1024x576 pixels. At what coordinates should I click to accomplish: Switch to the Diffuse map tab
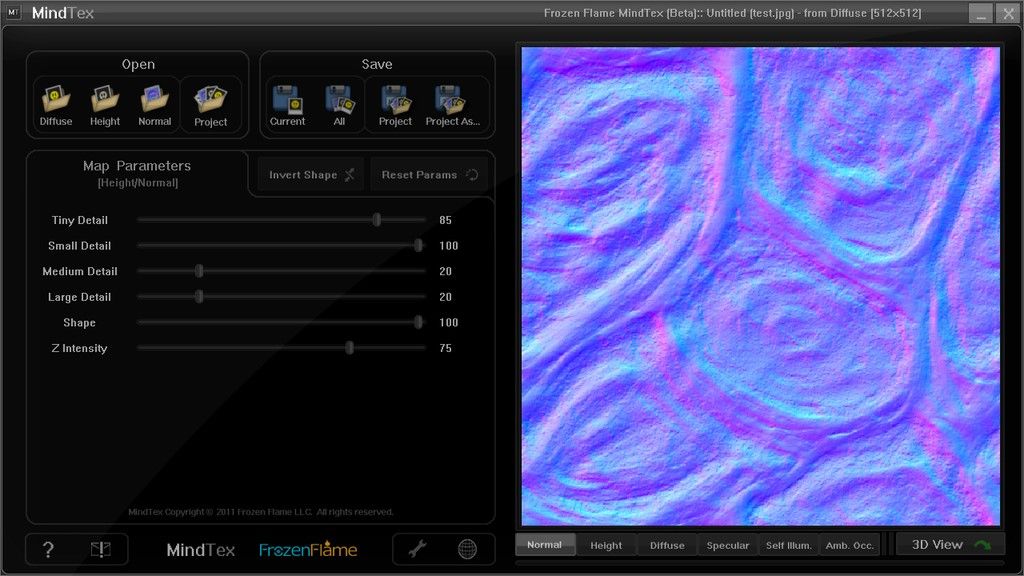pyautogui.click(x=667, y=545)
